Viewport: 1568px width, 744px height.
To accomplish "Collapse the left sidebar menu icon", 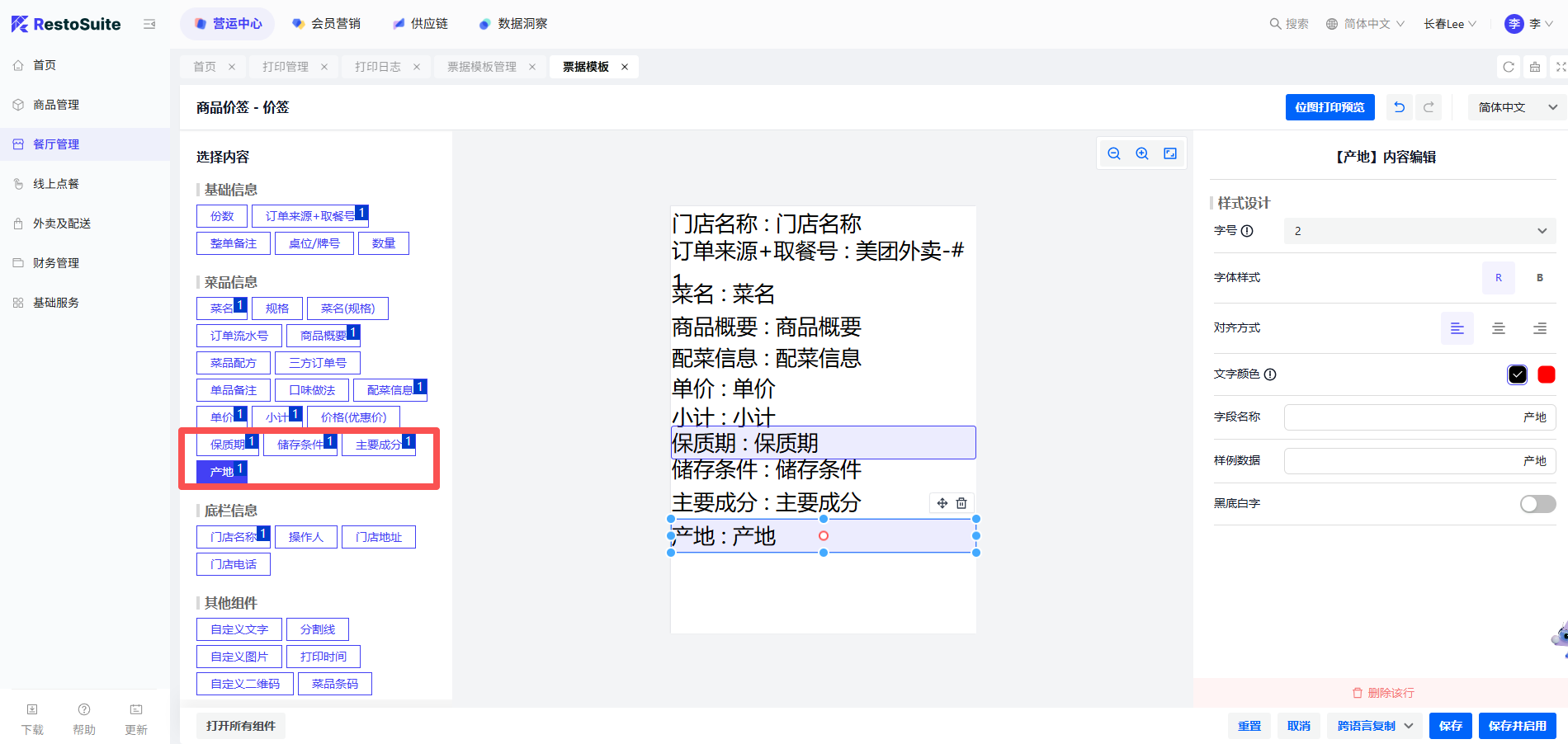I will tap(149, 24).
